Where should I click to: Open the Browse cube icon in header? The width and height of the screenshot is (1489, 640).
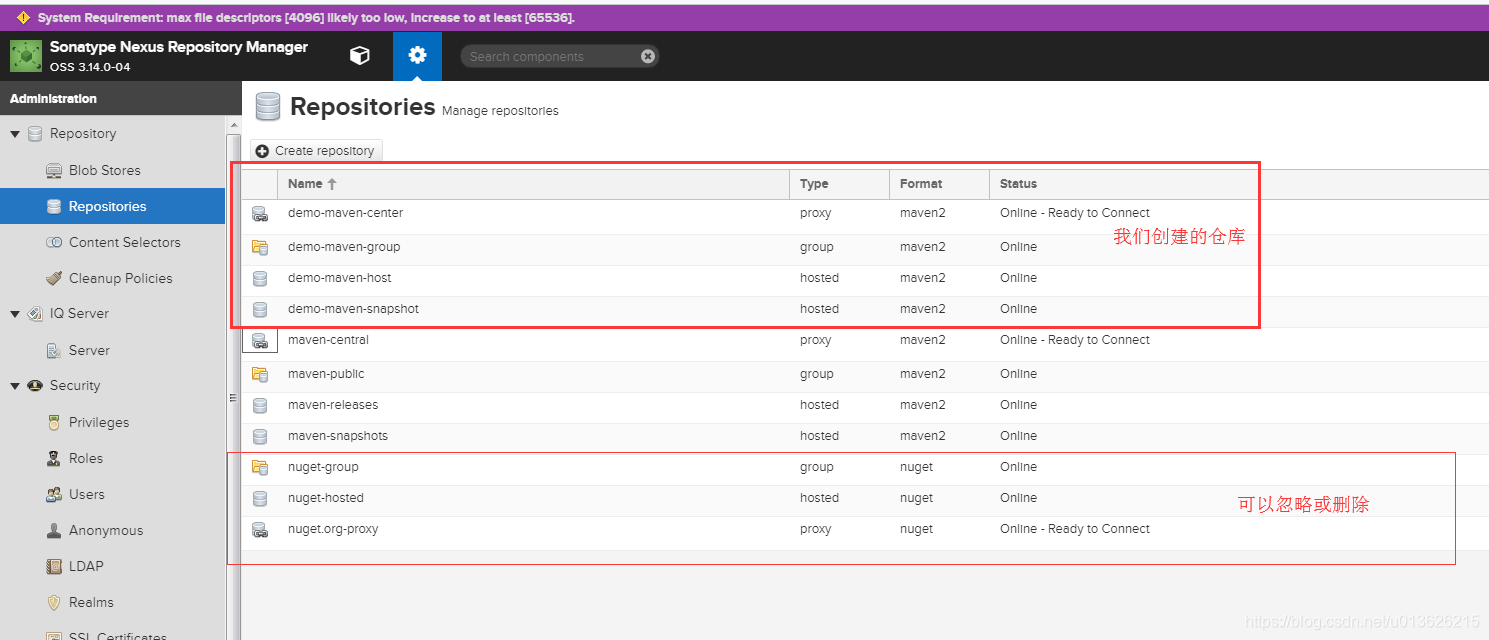360,56
